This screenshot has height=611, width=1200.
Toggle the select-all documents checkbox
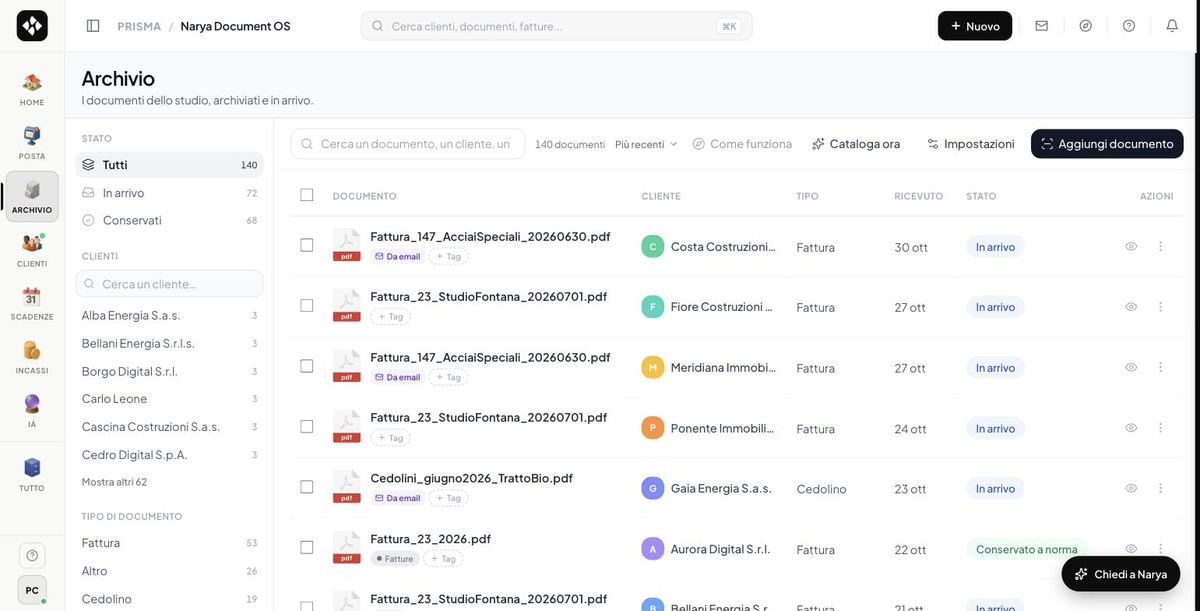(307, 195)
